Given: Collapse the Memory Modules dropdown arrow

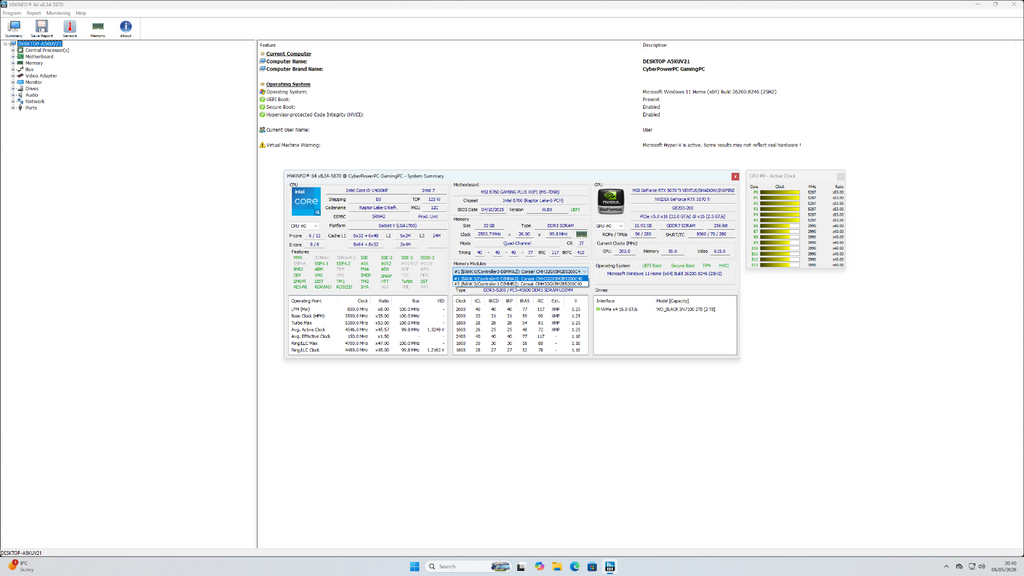Looking at the screenshot, I should pos(584,272).
